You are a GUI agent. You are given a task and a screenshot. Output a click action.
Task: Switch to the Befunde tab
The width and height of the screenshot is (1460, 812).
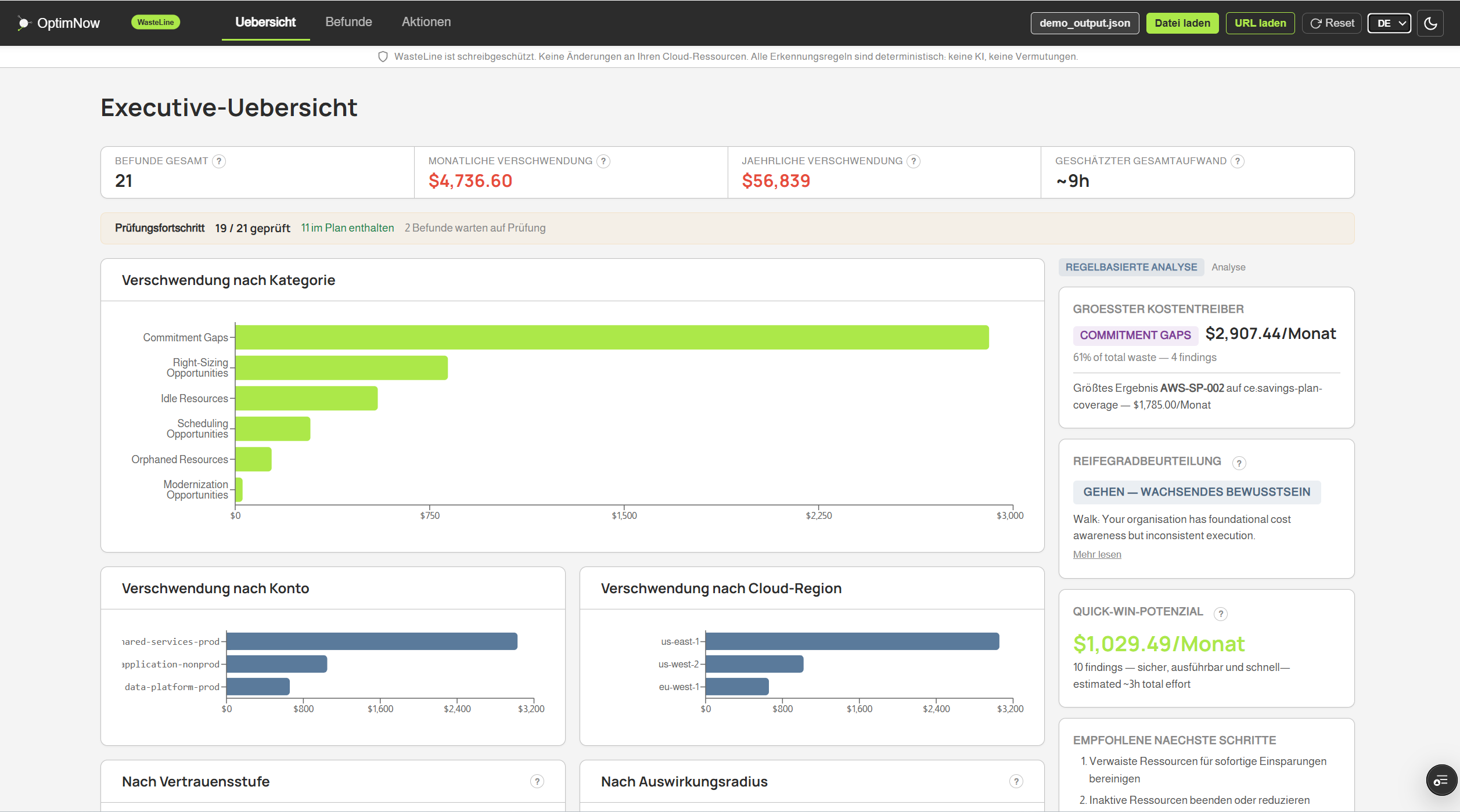point(348,22)
